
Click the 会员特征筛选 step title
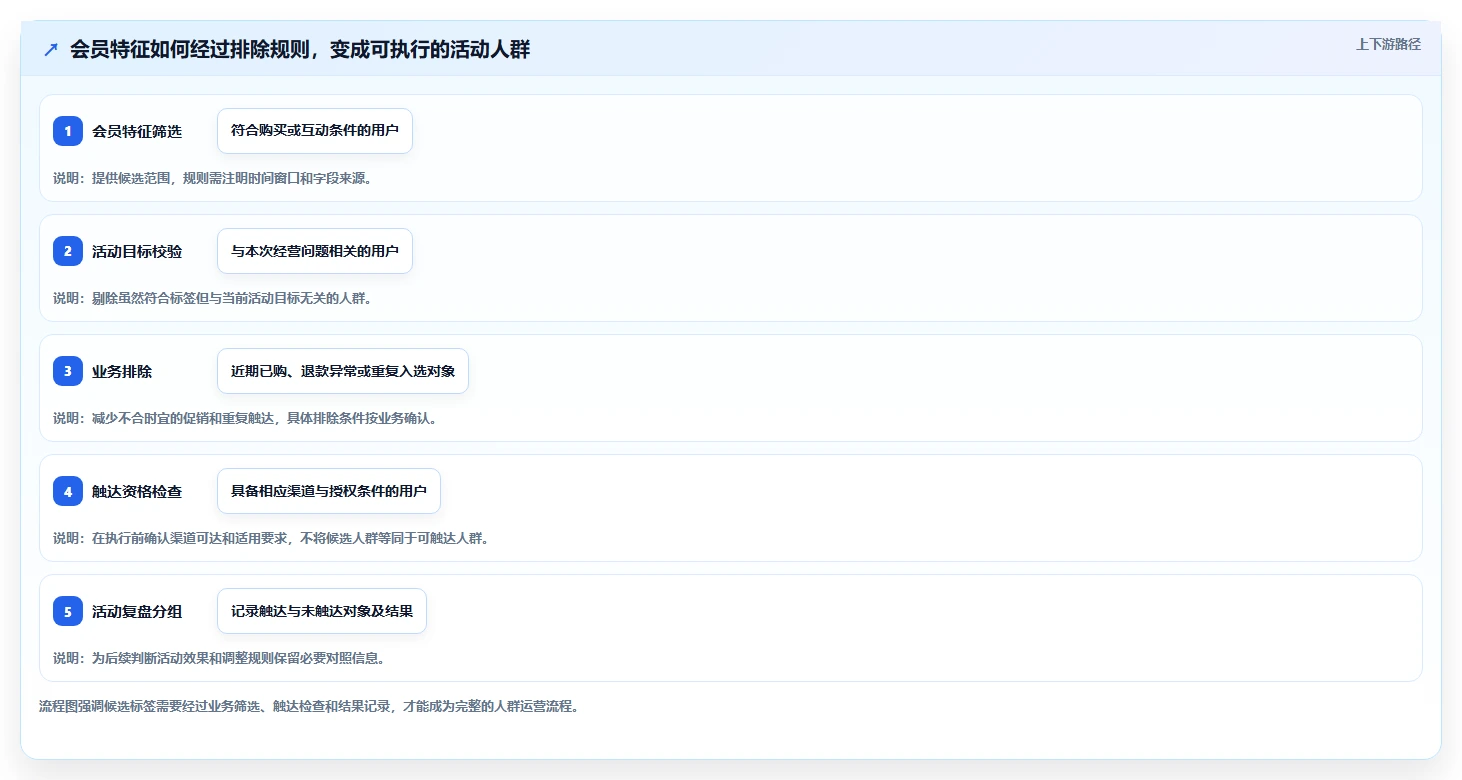(137, 131)
